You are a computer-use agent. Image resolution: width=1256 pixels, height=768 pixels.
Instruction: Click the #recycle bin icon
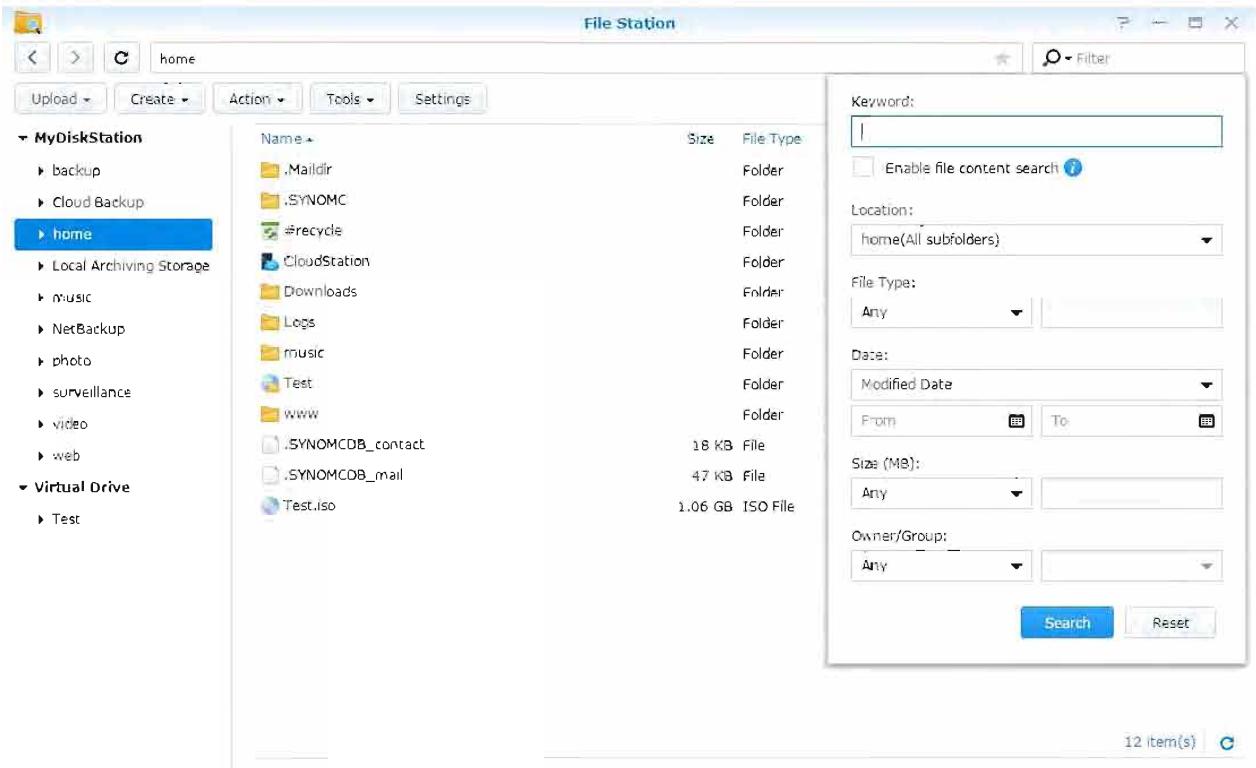[x=269, y=231]
